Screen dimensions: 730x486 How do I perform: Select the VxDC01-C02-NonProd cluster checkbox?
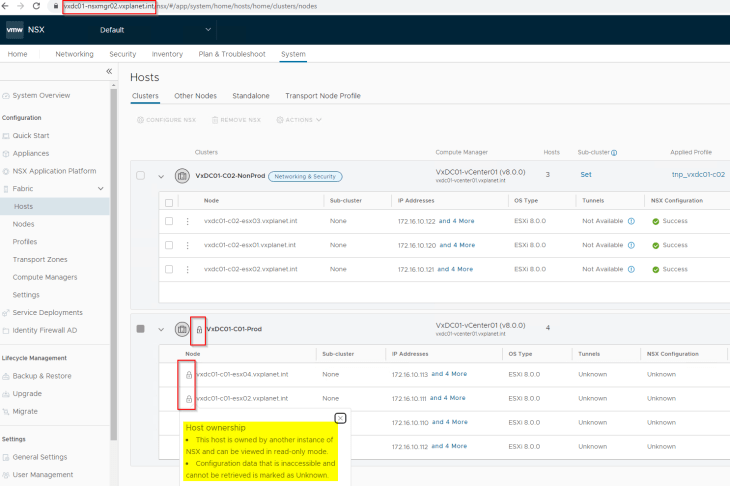[x=140, y=176]
